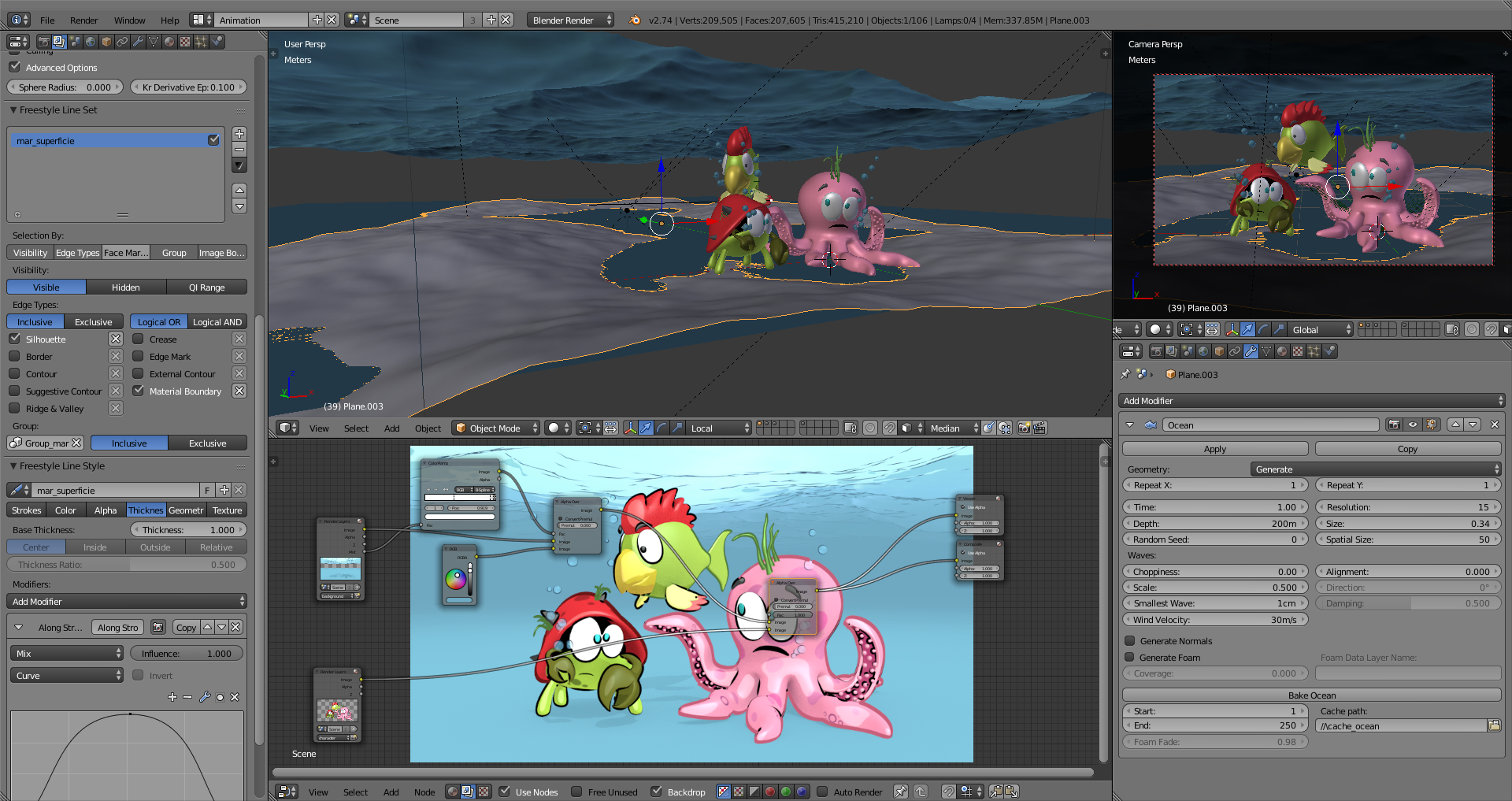1512x801 pixels.
Task: Click the Bake Ocean button
Action: coord(1311,695)
